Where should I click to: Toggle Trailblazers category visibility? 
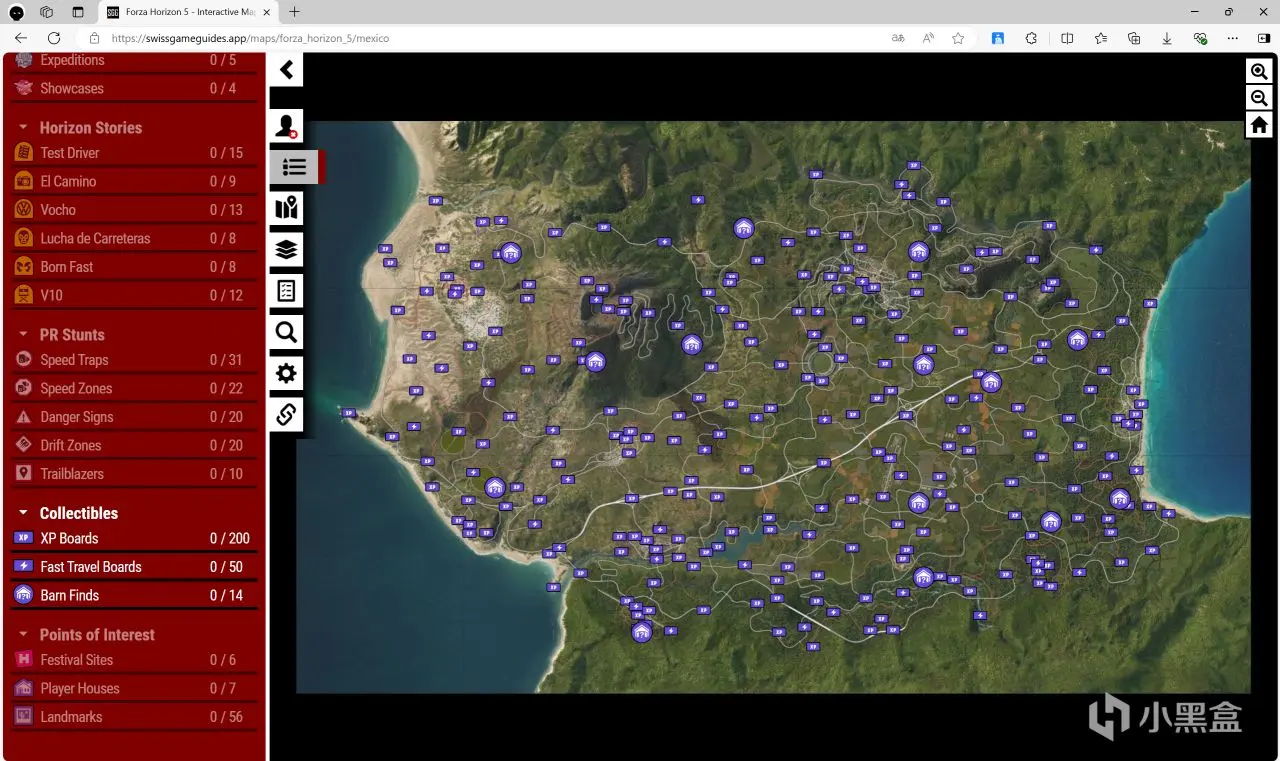(134, 474)
